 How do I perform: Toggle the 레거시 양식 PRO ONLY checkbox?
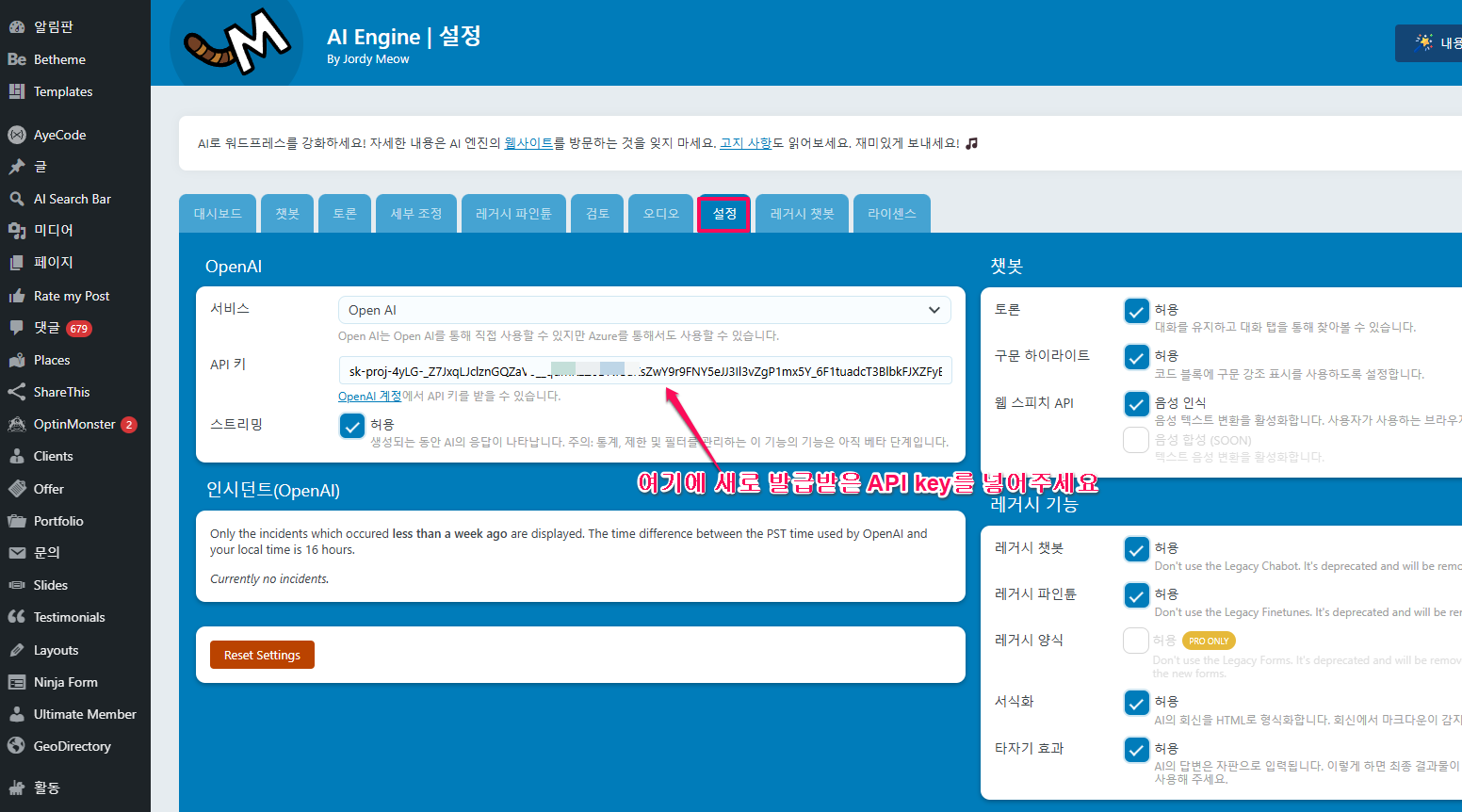[1136, 641]
